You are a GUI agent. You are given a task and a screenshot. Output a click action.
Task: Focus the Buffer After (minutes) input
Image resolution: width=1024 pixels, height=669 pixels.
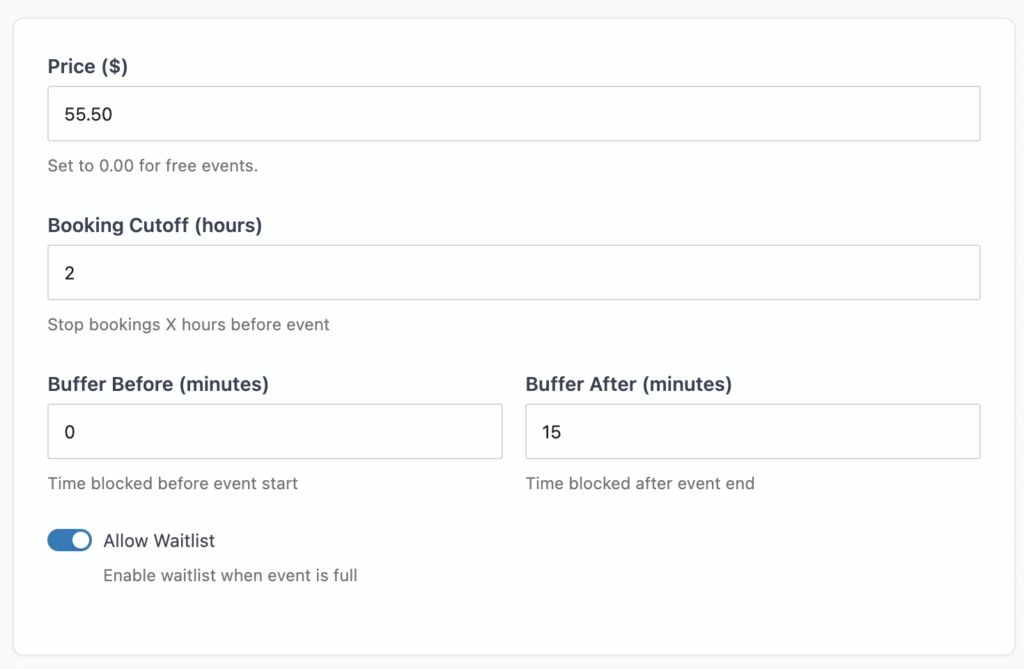(x=752, y=432)
